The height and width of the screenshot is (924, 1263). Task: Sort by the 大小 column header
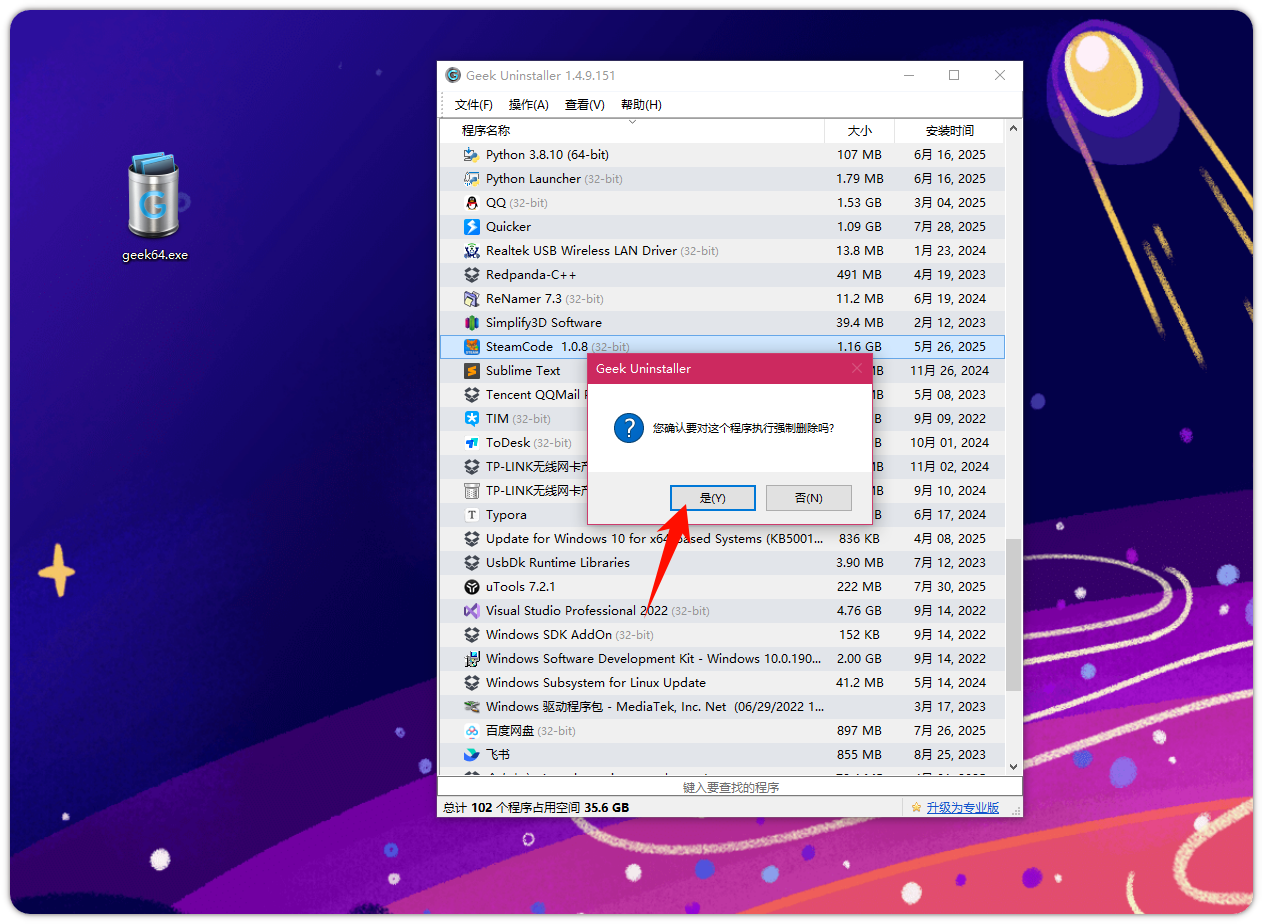[x=859, y=131]
